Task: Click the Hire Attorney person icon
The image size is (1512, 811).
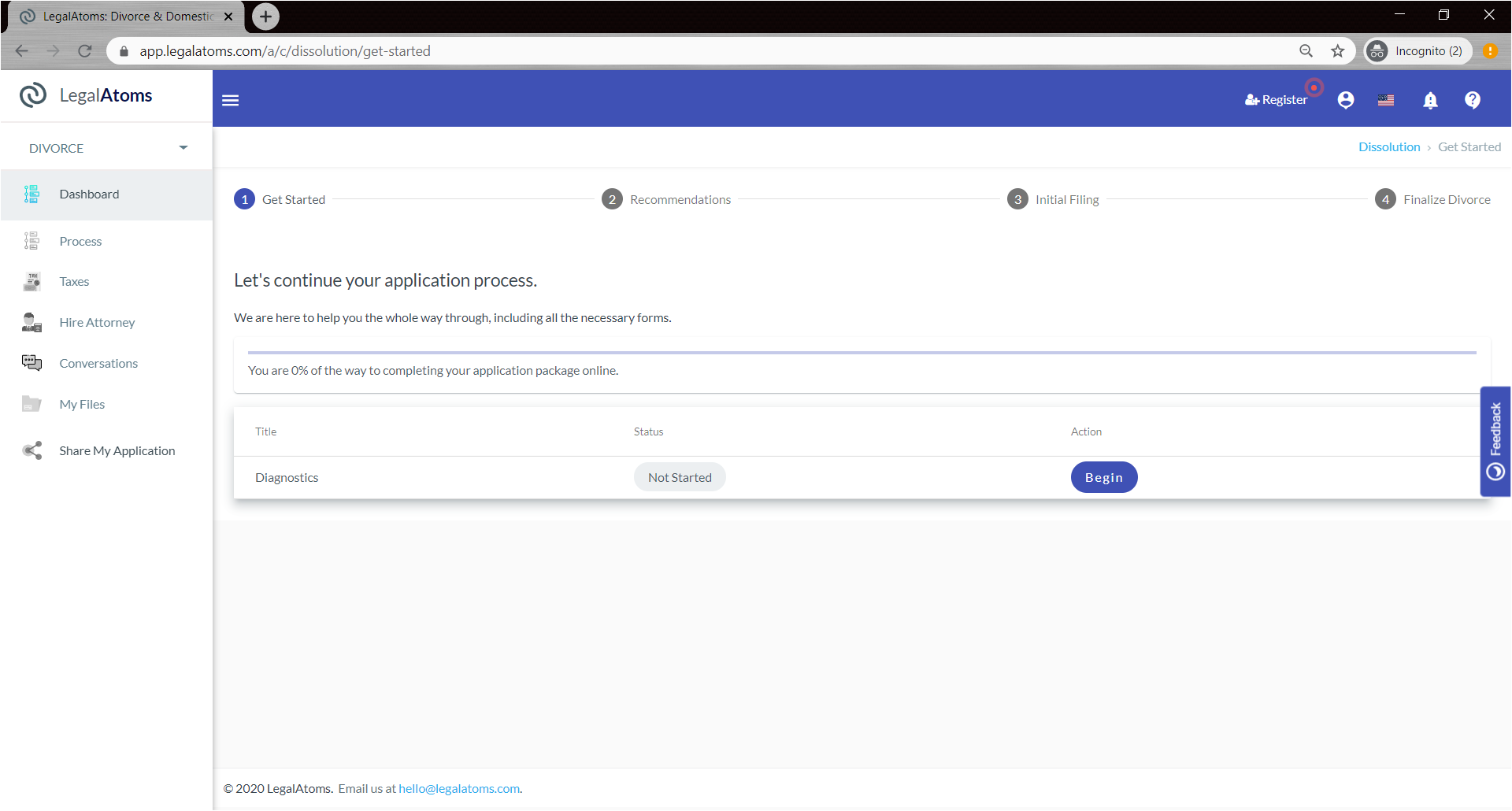Action: 31,322
